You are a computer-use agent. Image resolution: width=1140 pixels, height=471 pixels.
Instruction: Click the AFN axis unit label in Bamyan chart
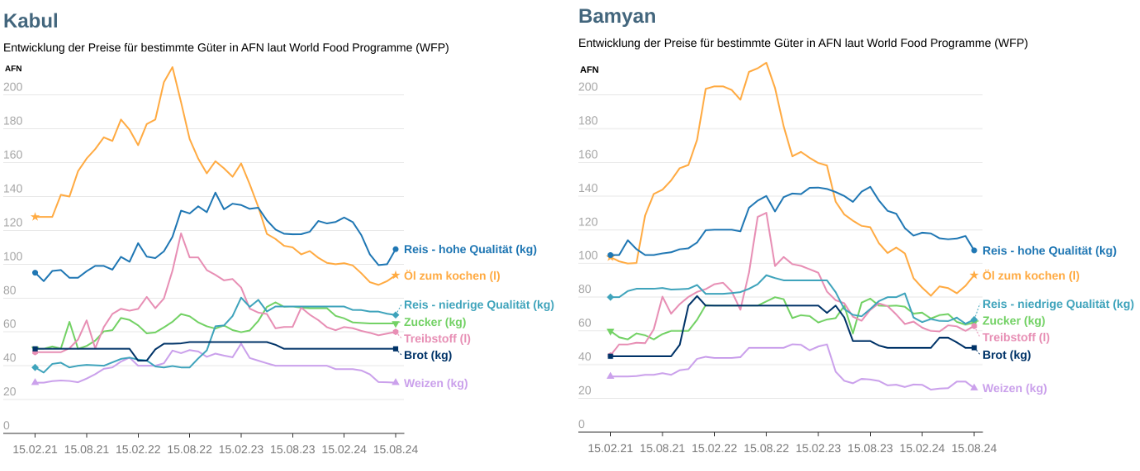click(x=589, y=69)
